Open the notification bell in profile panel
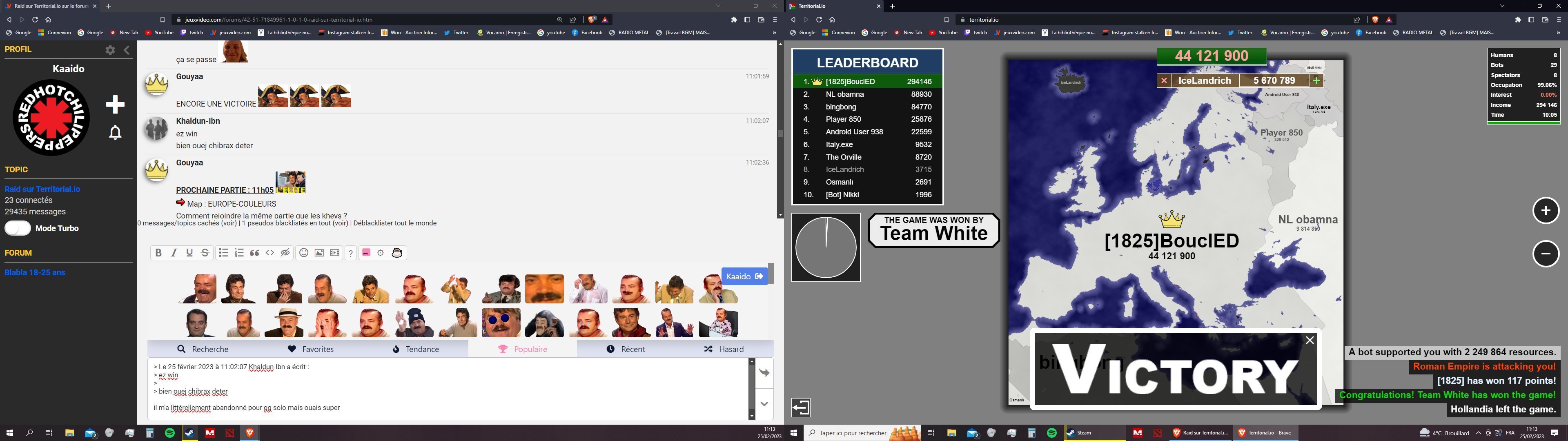The width and height of the screenshot is (1568, 441). click(x=115, y=133)
